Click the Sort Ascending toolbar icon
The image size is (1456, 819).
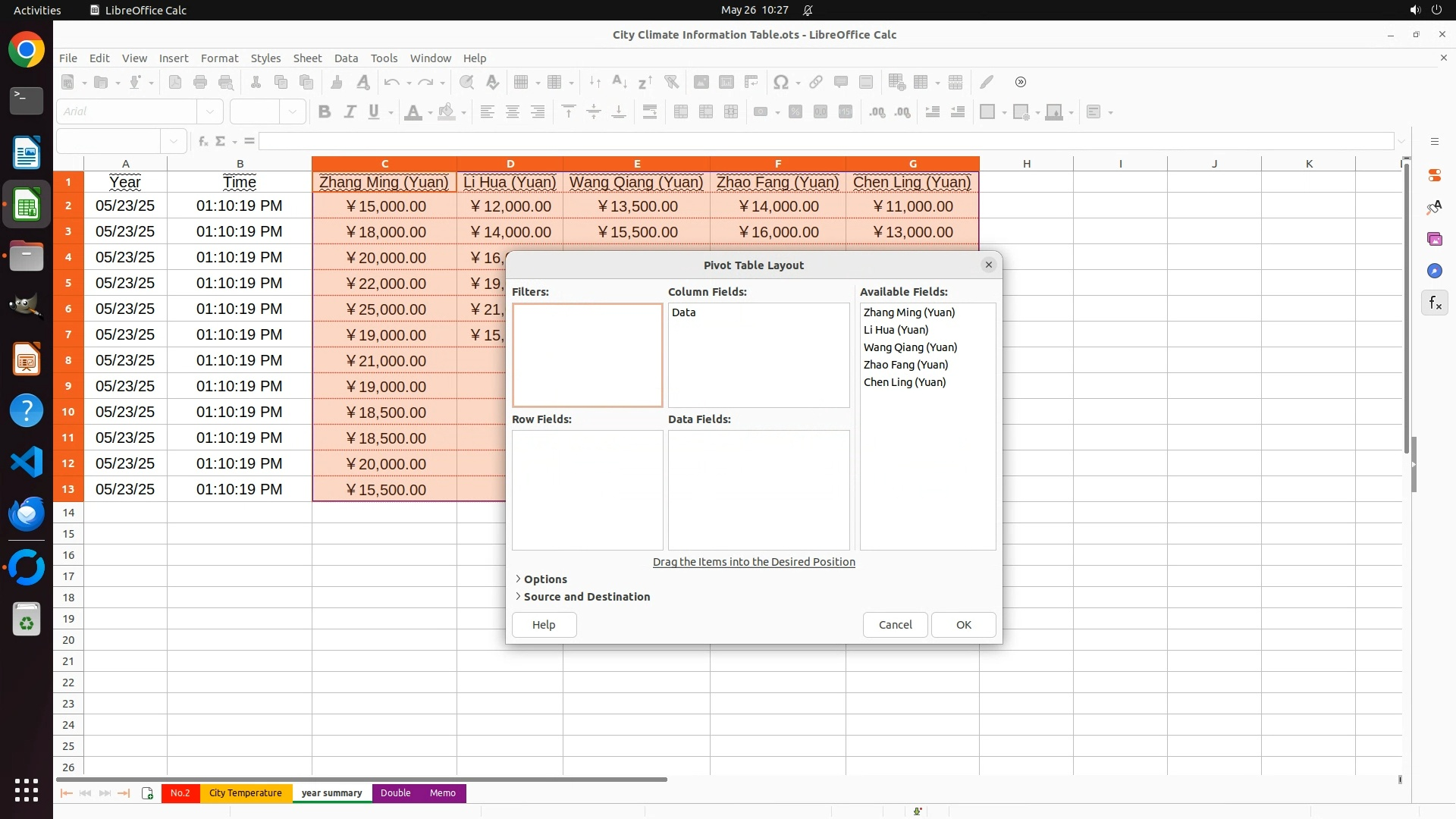(620, 82)
